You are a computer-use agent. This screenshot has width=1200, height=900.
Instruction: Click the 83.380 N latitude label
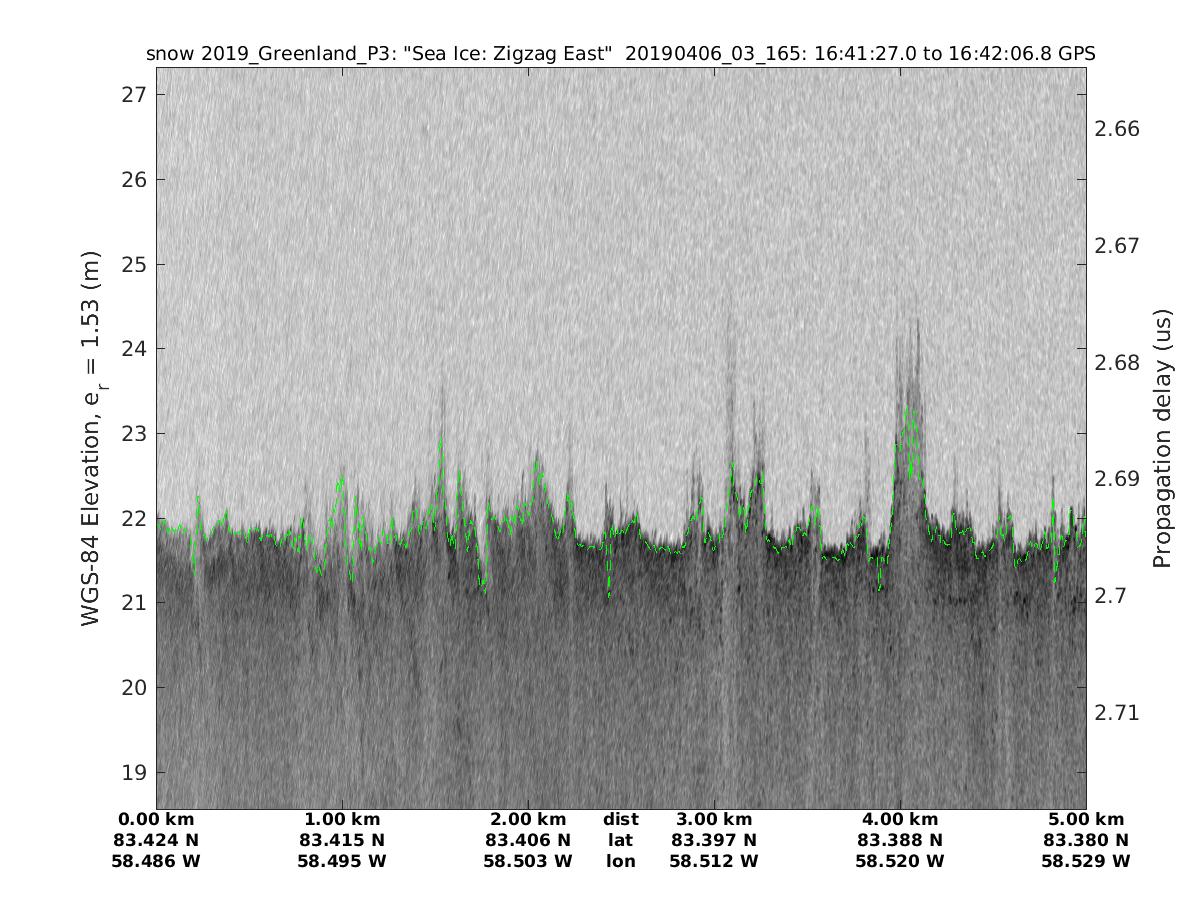coord(1086,840)
